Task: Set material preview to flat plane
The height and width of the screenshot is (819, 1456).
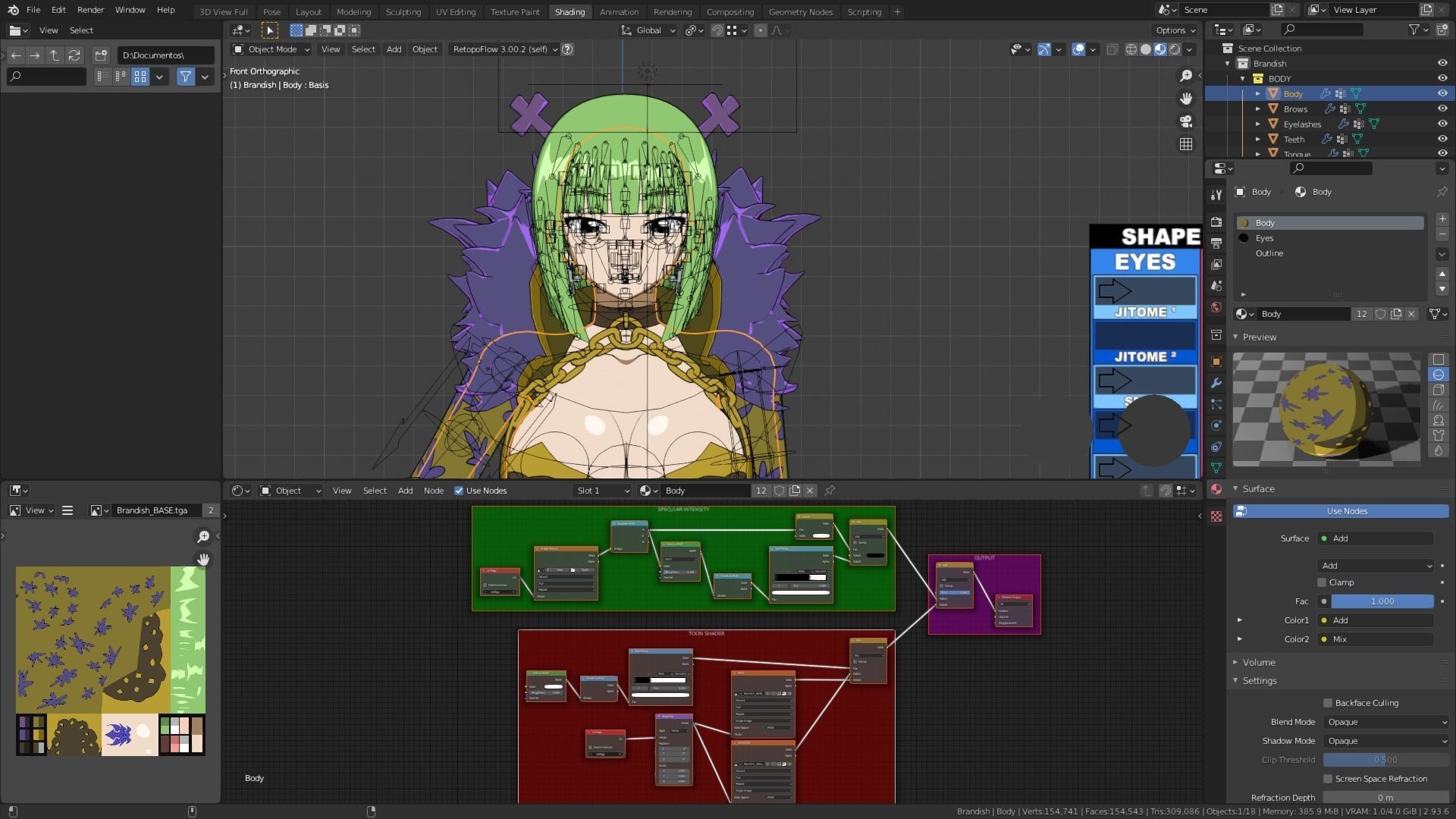Action: point(1438,359)
